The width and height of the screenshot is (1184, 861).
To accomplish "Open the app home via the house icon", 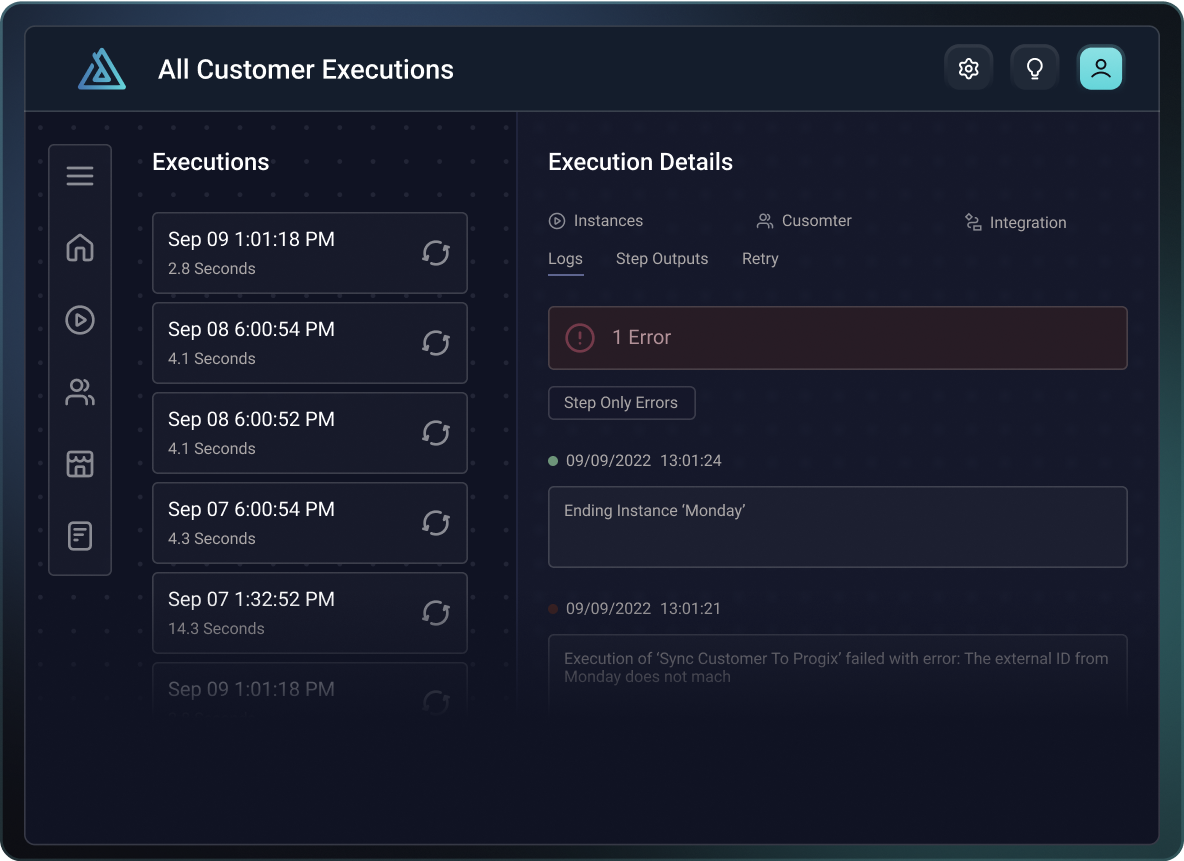I will pos(79,248).
